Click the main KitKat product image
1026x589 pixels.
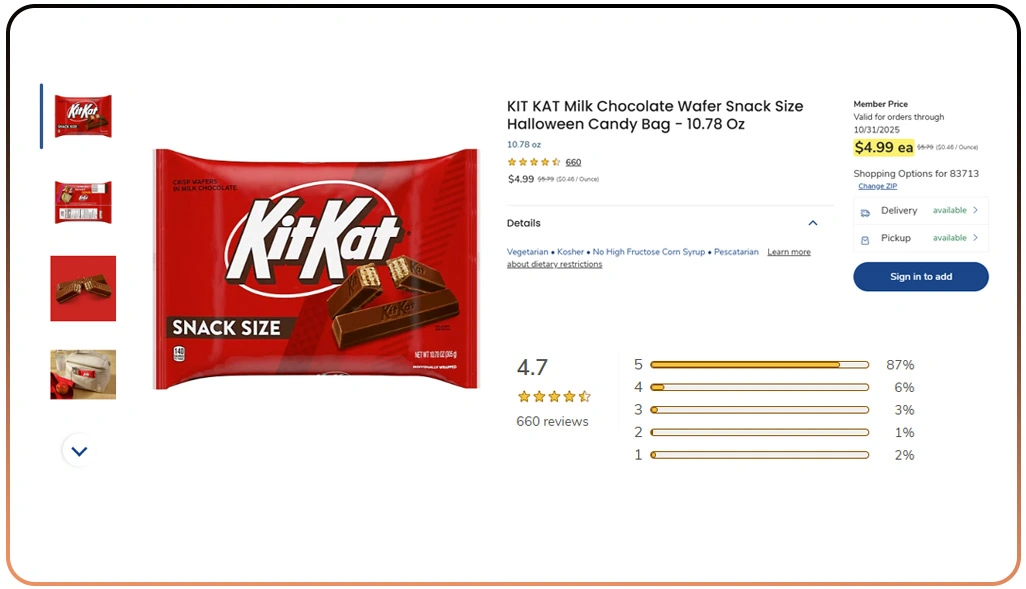click(315, 269)
